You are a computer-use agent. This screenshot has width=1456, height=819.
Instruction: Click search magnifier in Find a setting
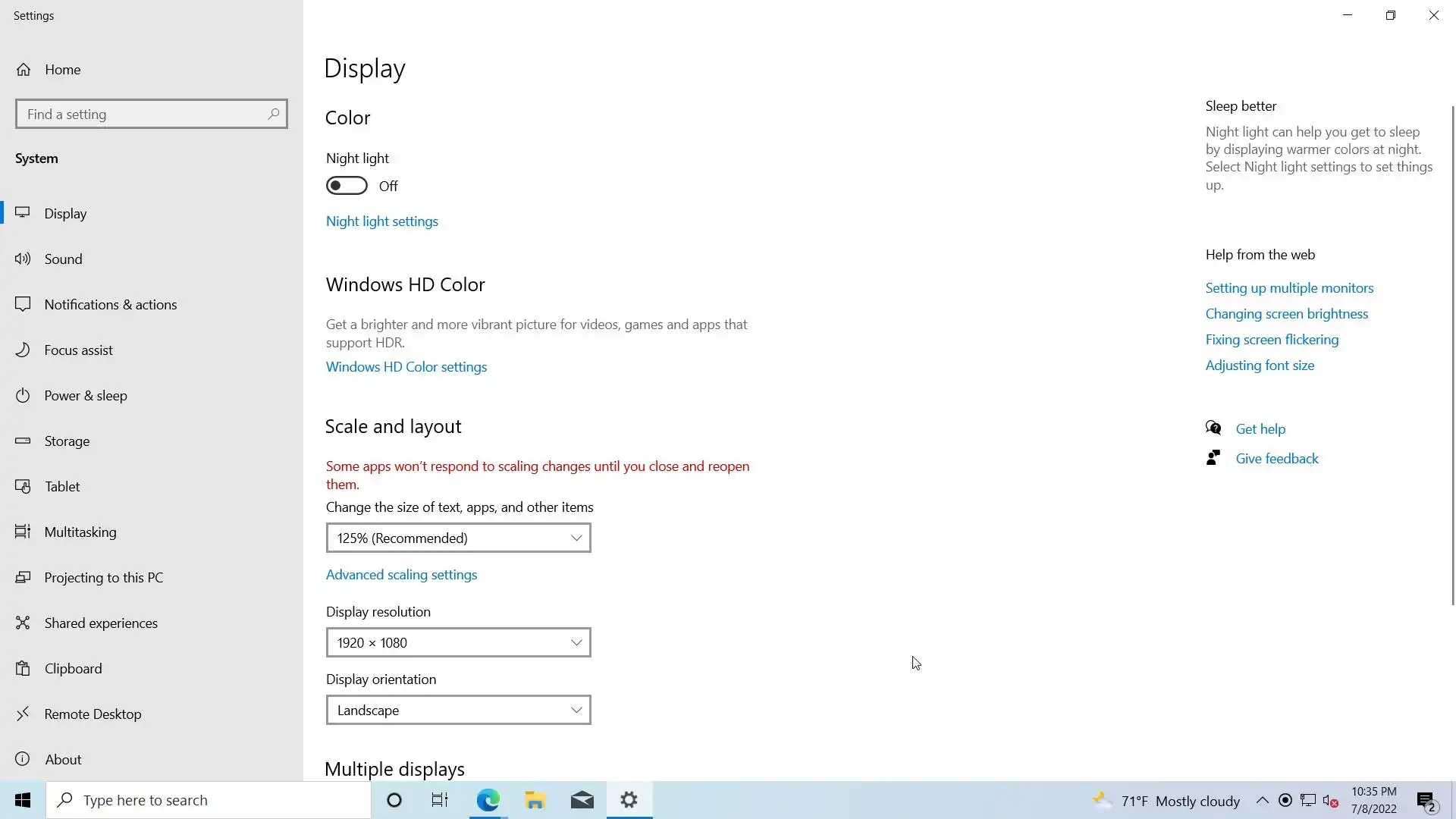[x=274, y=114]
